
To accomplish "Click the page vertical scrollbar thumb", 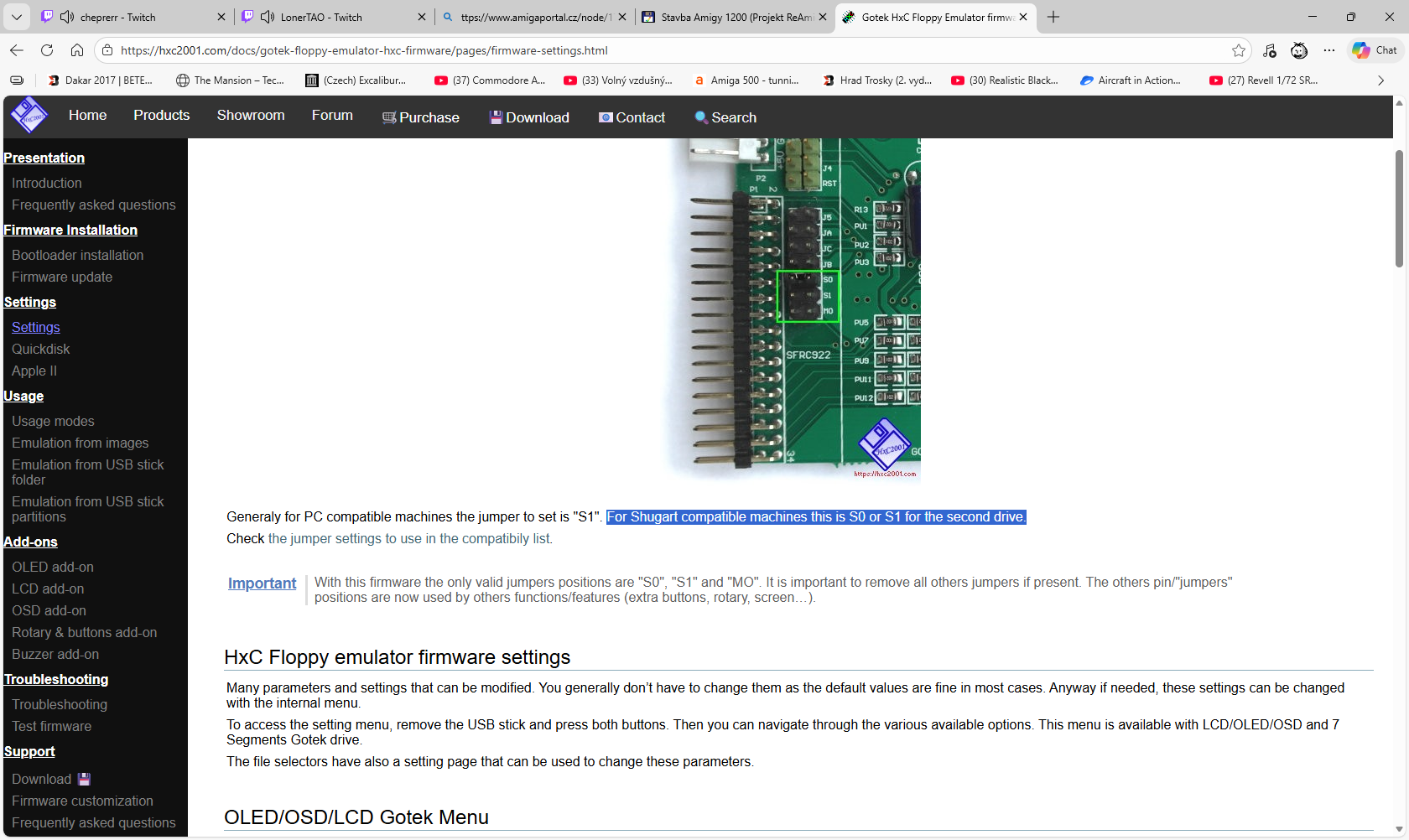I will [x=1399, y=210].
